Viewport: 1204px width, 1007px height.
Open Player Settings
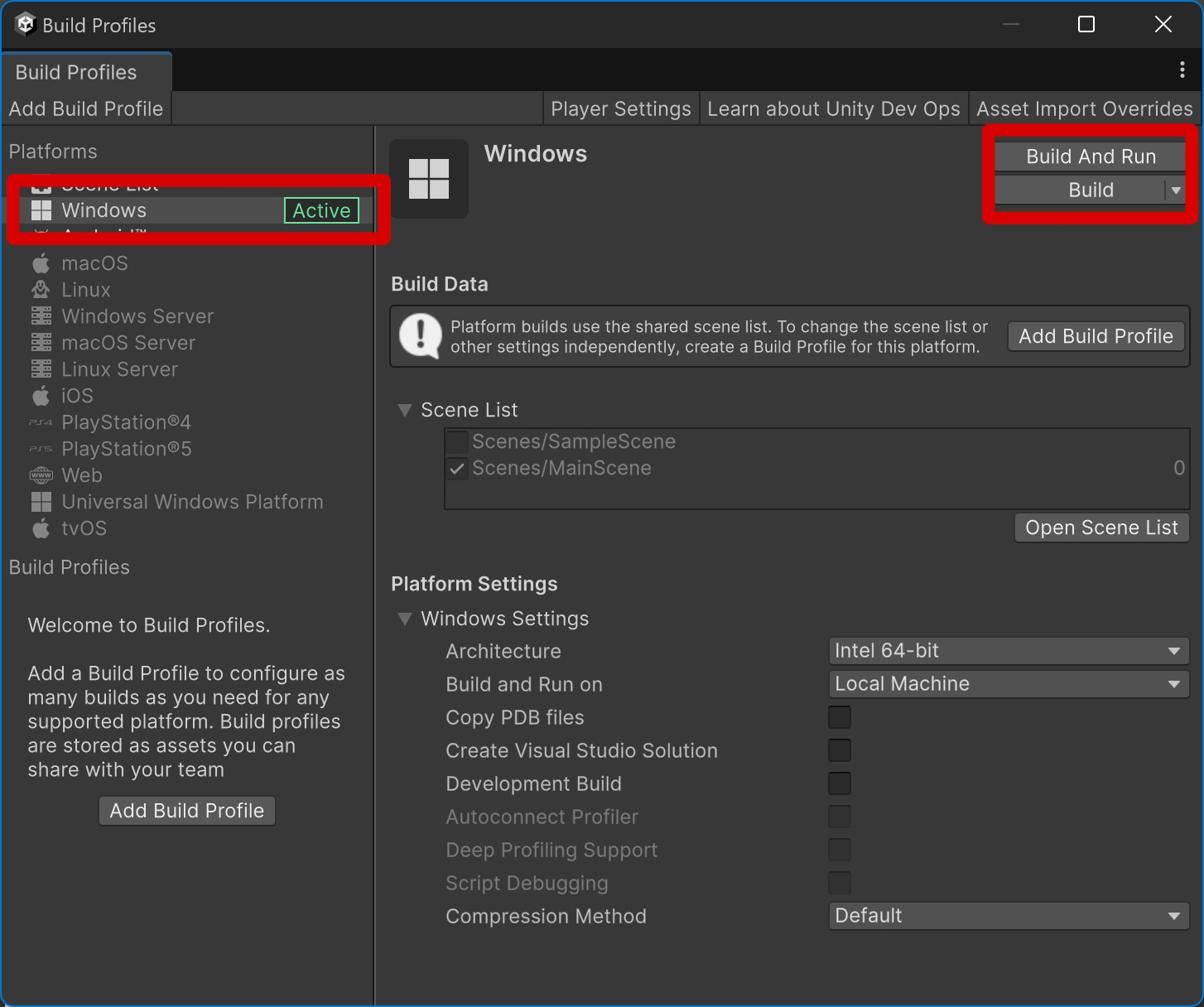tap(621, 108)
